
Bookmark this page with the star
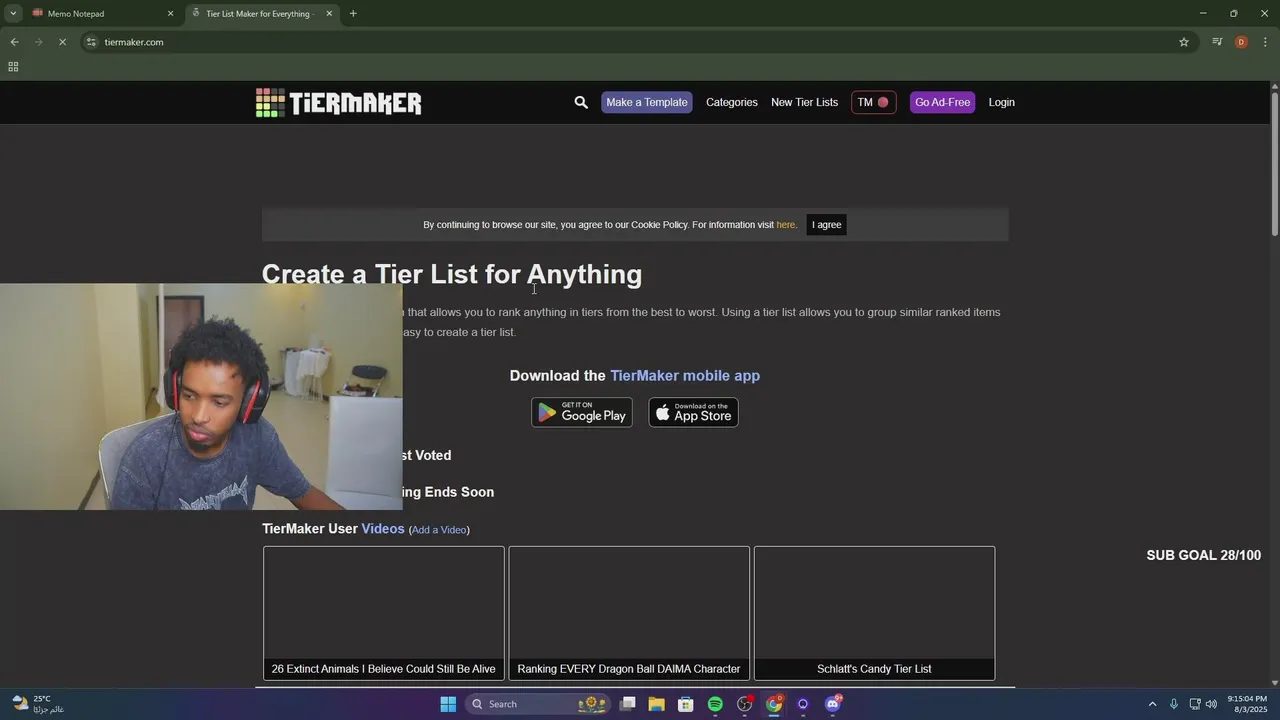[x=1184, y=42]
